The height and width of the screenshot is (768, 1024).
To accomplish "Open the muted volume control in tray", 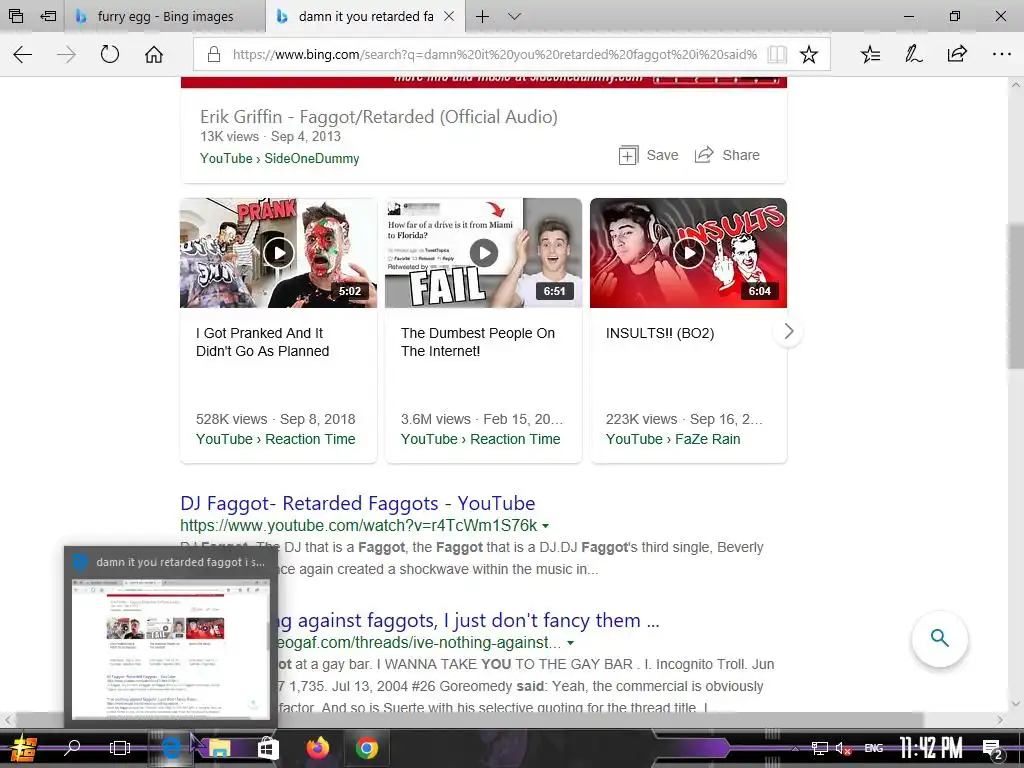I will (x=843, y=748).
